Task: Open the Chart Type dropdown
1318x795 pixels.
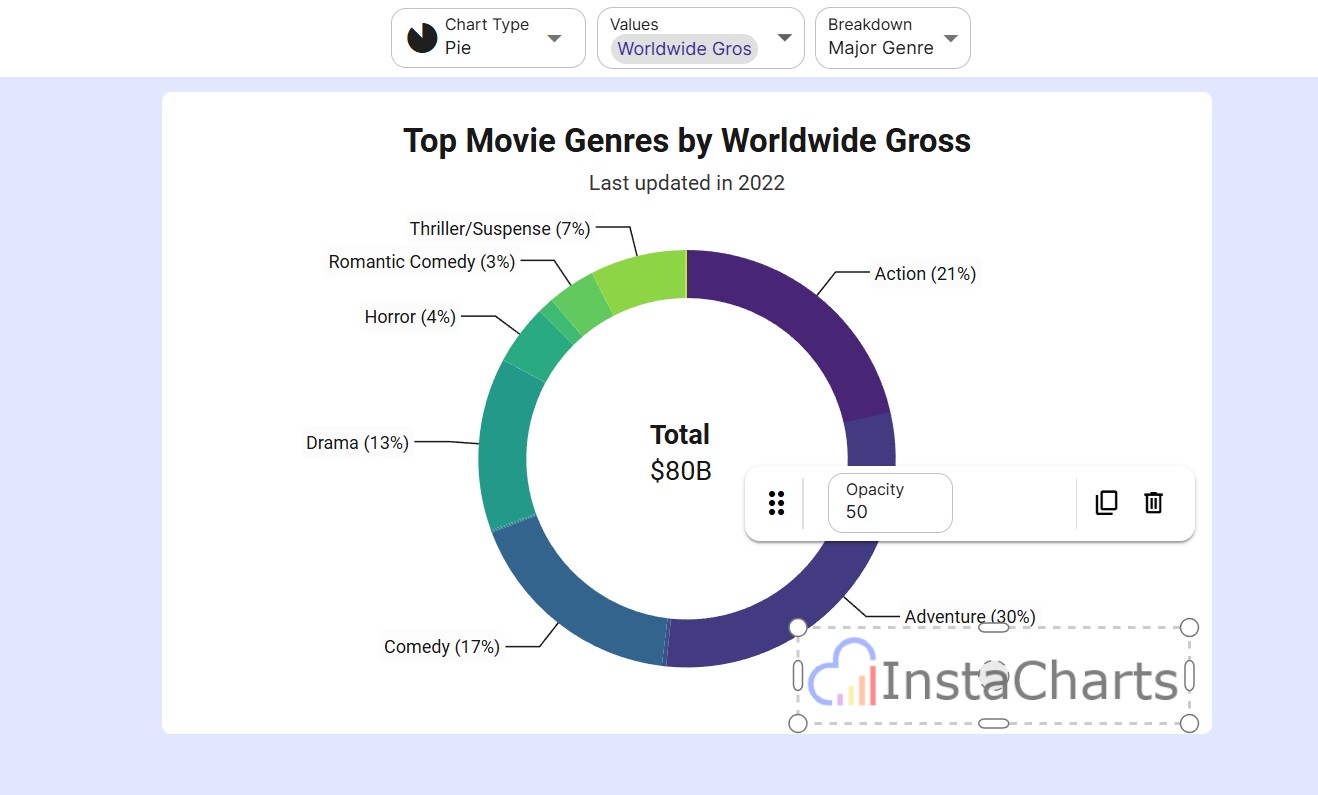Action: point(554,38)
